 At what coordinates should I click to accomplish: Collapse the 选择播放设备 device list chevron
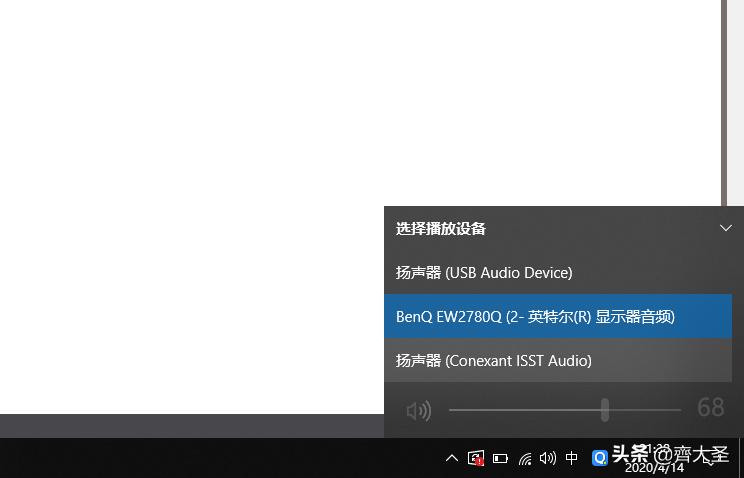[725, 228]
